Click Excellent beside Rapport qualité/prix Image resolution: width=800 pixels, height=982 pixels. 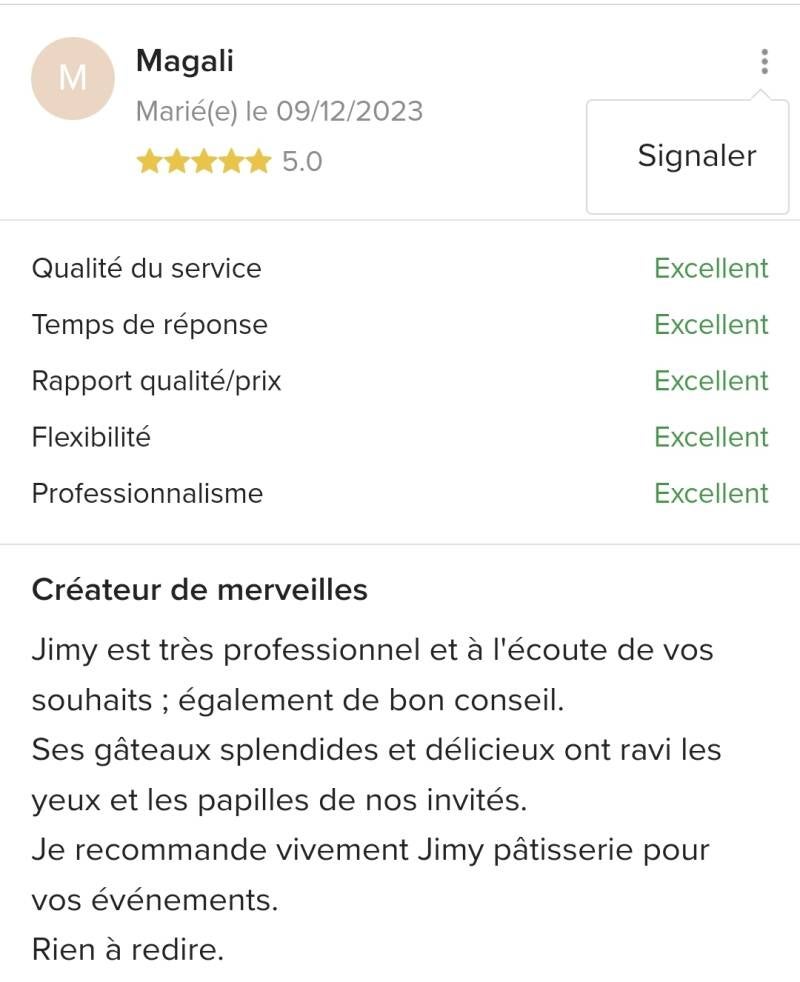[711, 381]
